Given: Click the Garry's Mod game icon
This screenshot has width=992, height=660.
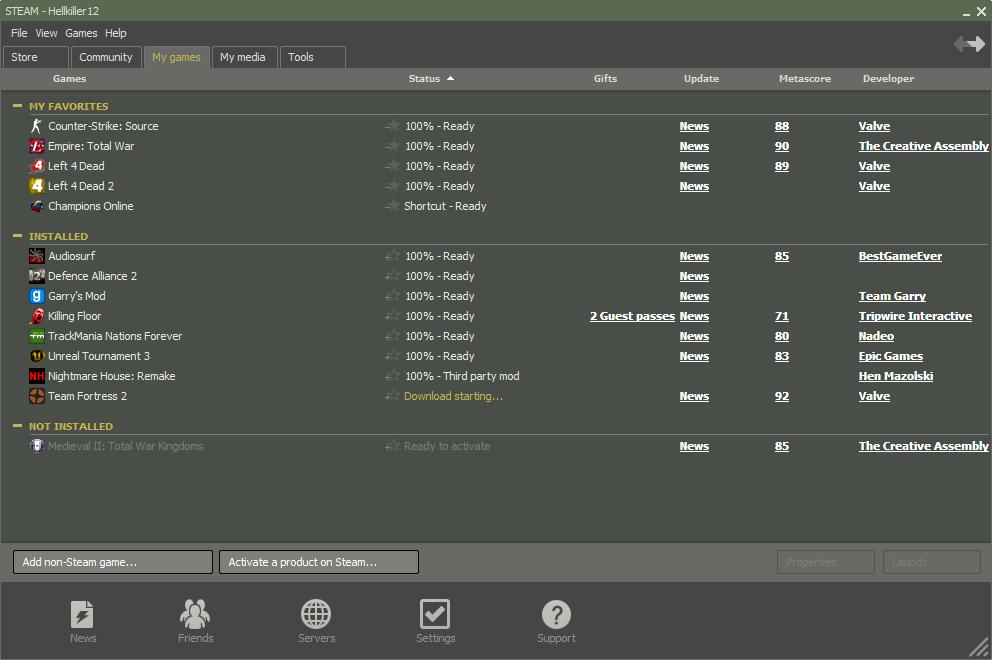Looking at the screenshot, I should [37, 296].
